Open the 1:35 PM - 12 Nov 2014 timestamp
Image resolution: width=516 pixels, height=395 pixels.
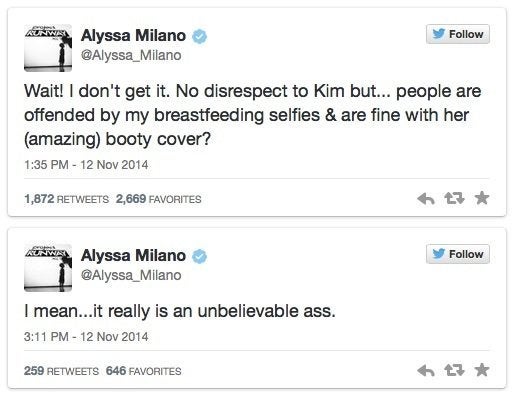(x=86, y=165)
